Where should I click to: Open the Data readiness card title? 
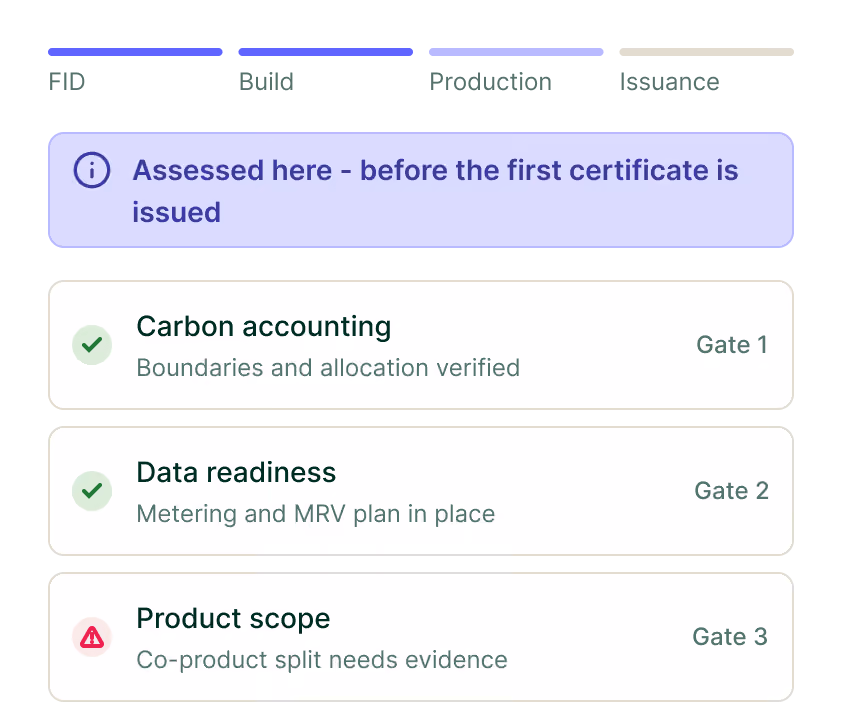click(236, 473)
